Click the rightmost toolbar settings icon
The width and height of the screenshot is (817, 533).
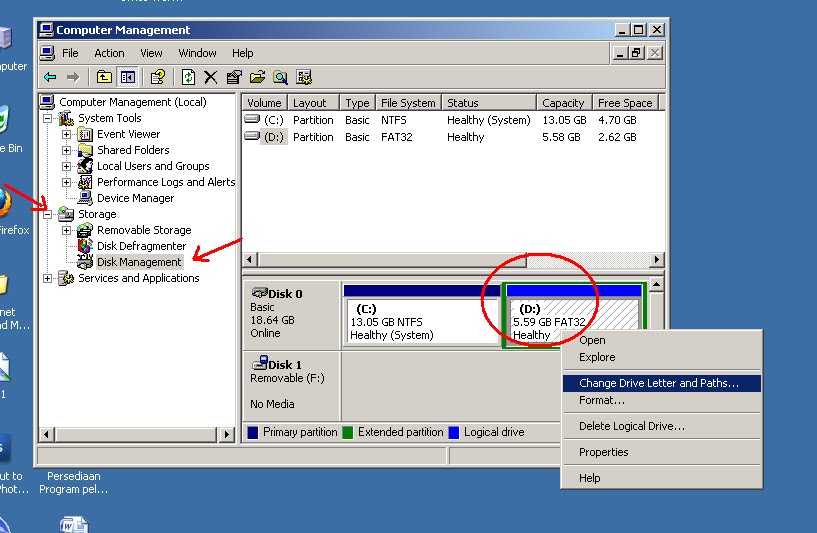(x=304, y=78)
